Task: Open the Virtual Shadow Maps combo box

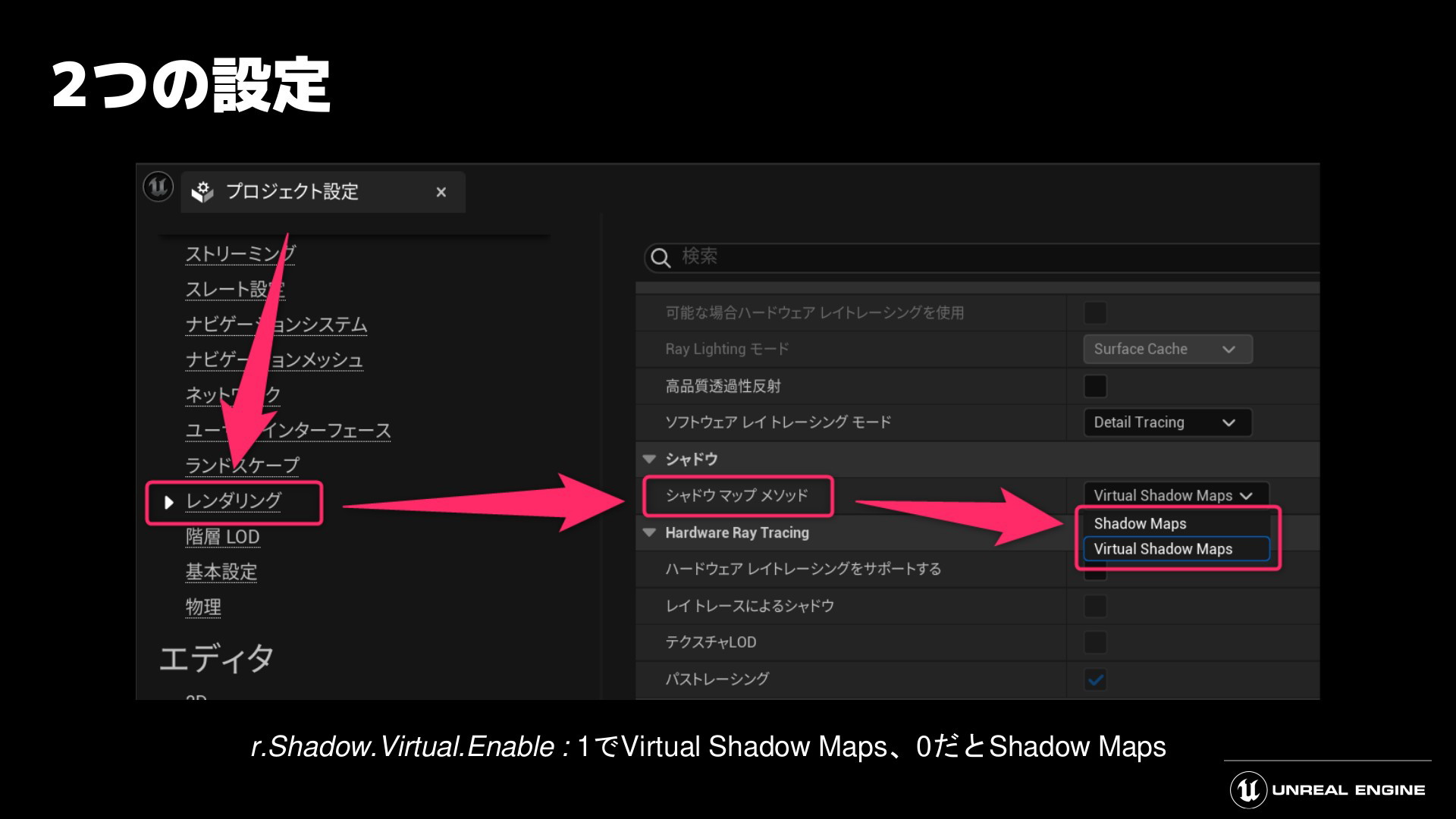Action: click(x=1175, y=495)
